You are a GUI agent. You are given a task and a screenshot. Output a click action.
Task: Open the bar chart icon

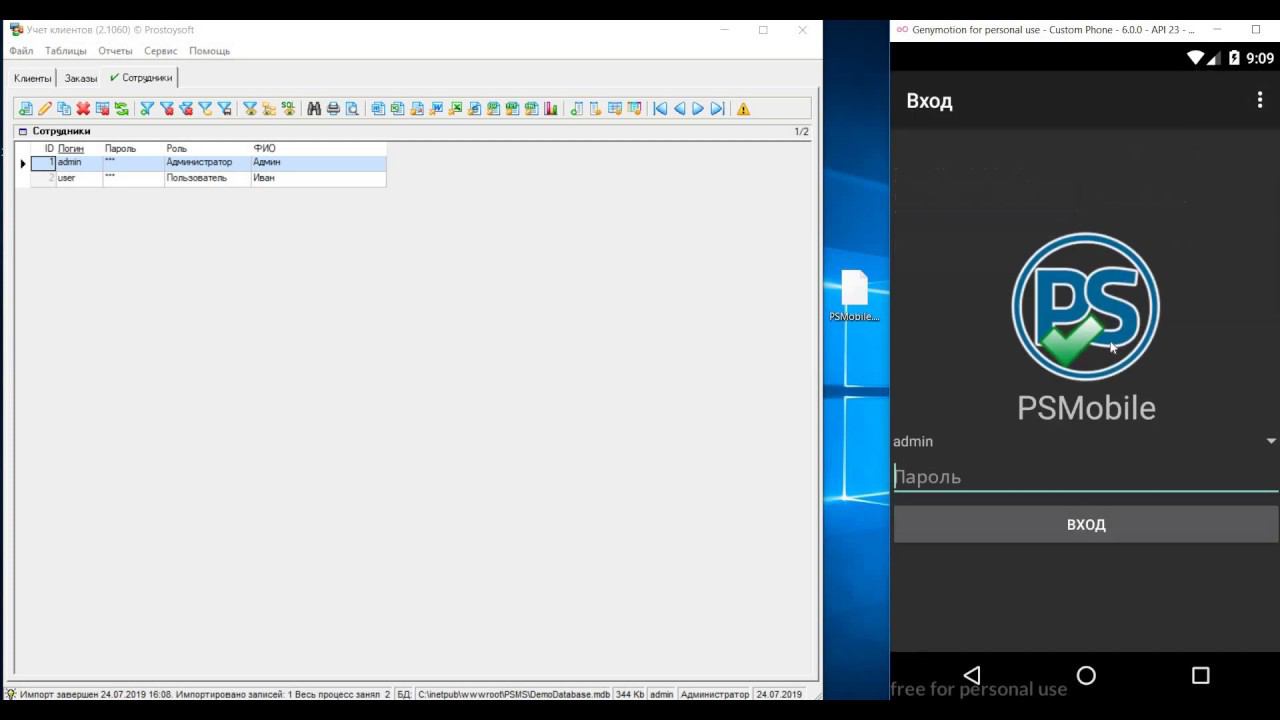click(550, 109)
